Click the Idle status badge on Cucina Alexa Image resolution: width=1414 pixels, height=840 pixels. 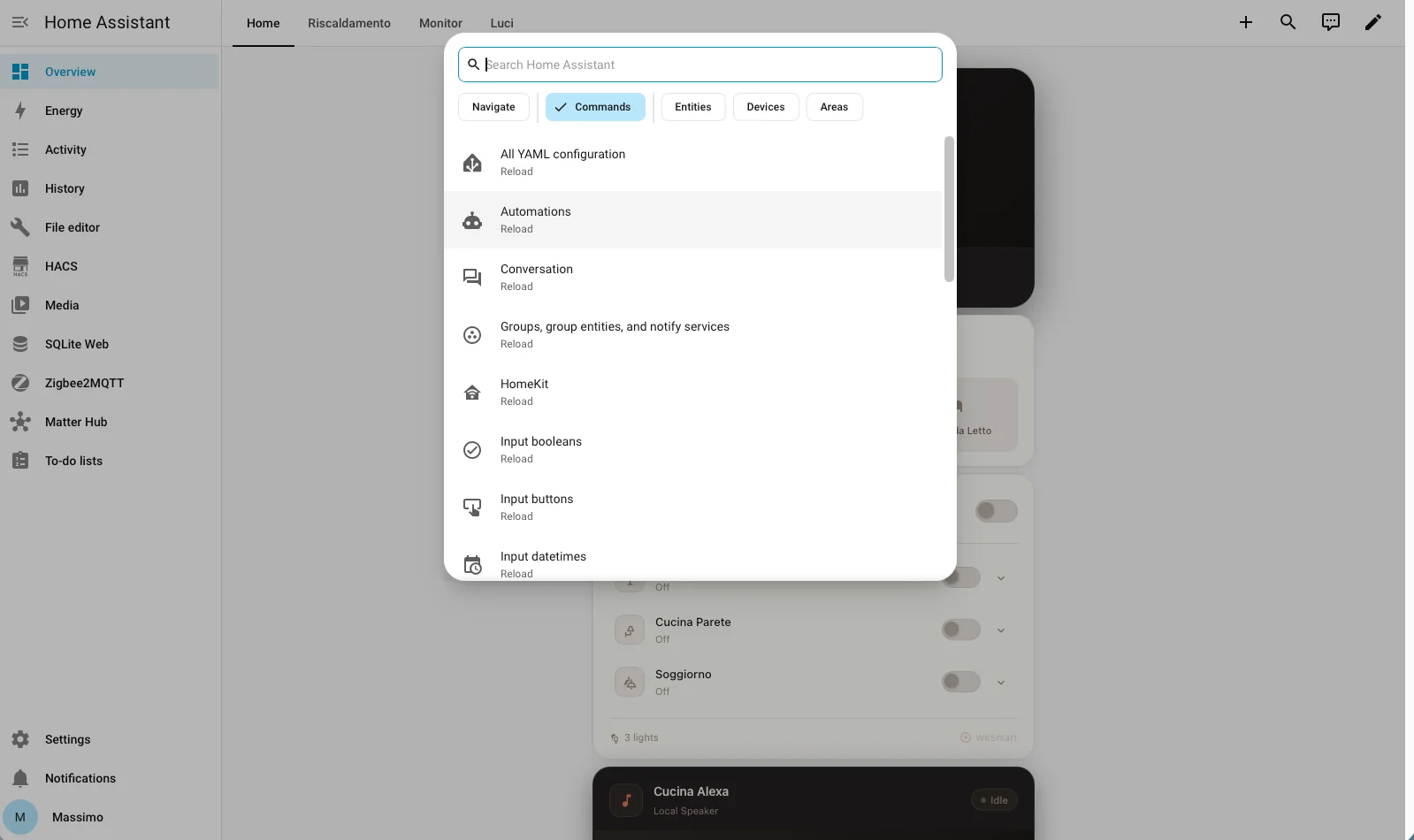(994, 800)
